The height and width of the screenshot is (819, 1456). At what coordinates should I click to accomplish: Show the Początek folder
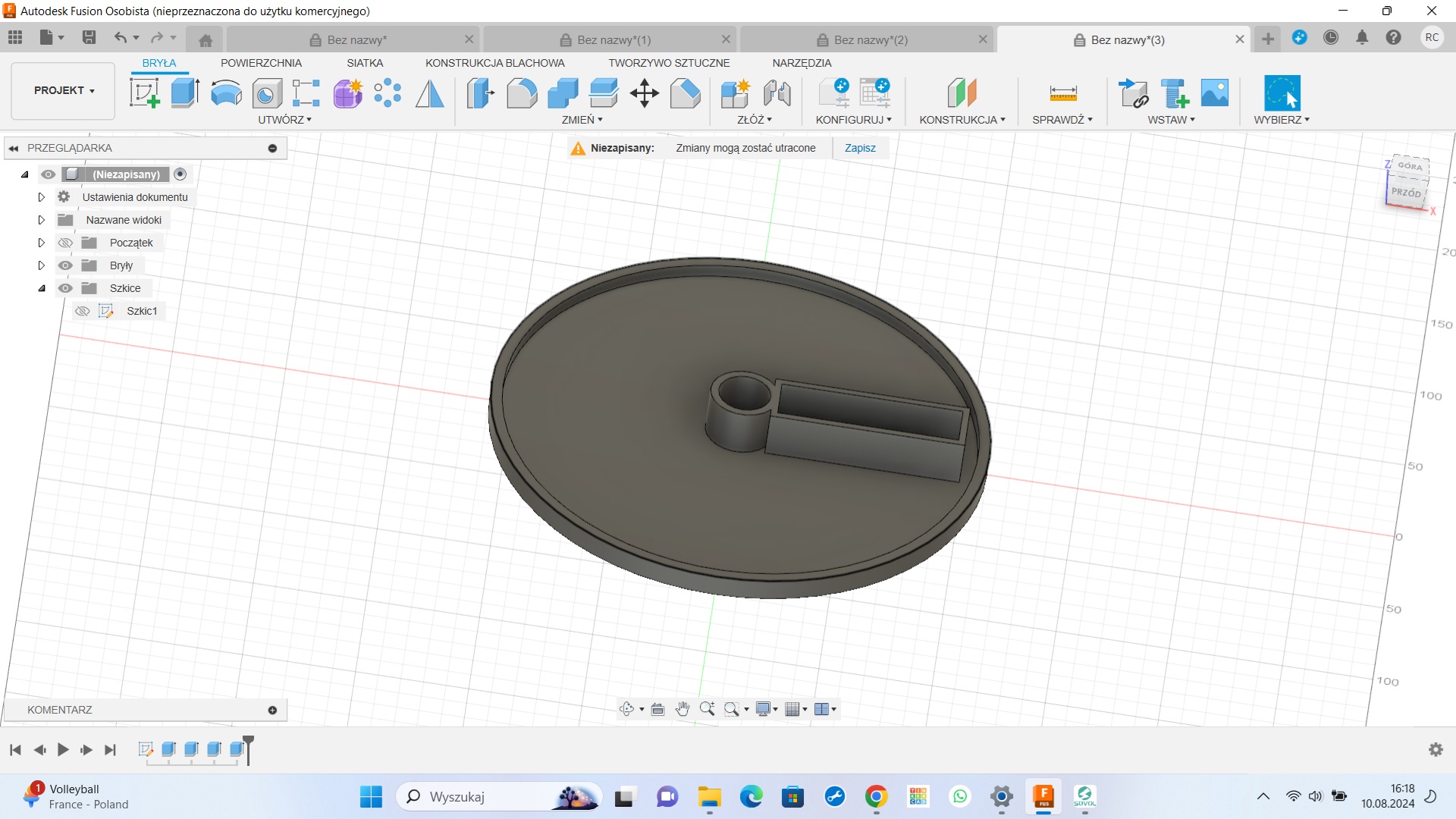(66, 243)
